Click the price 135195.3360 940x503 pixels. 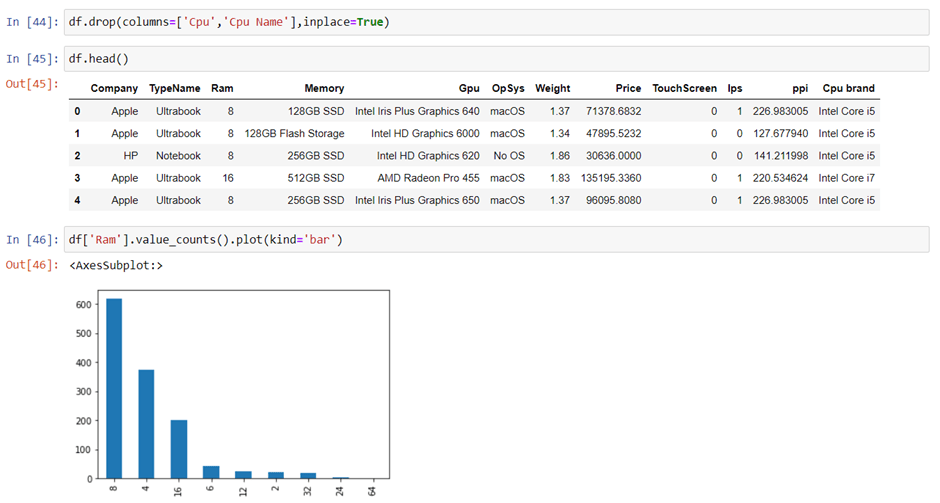click(x=611, y=178)
